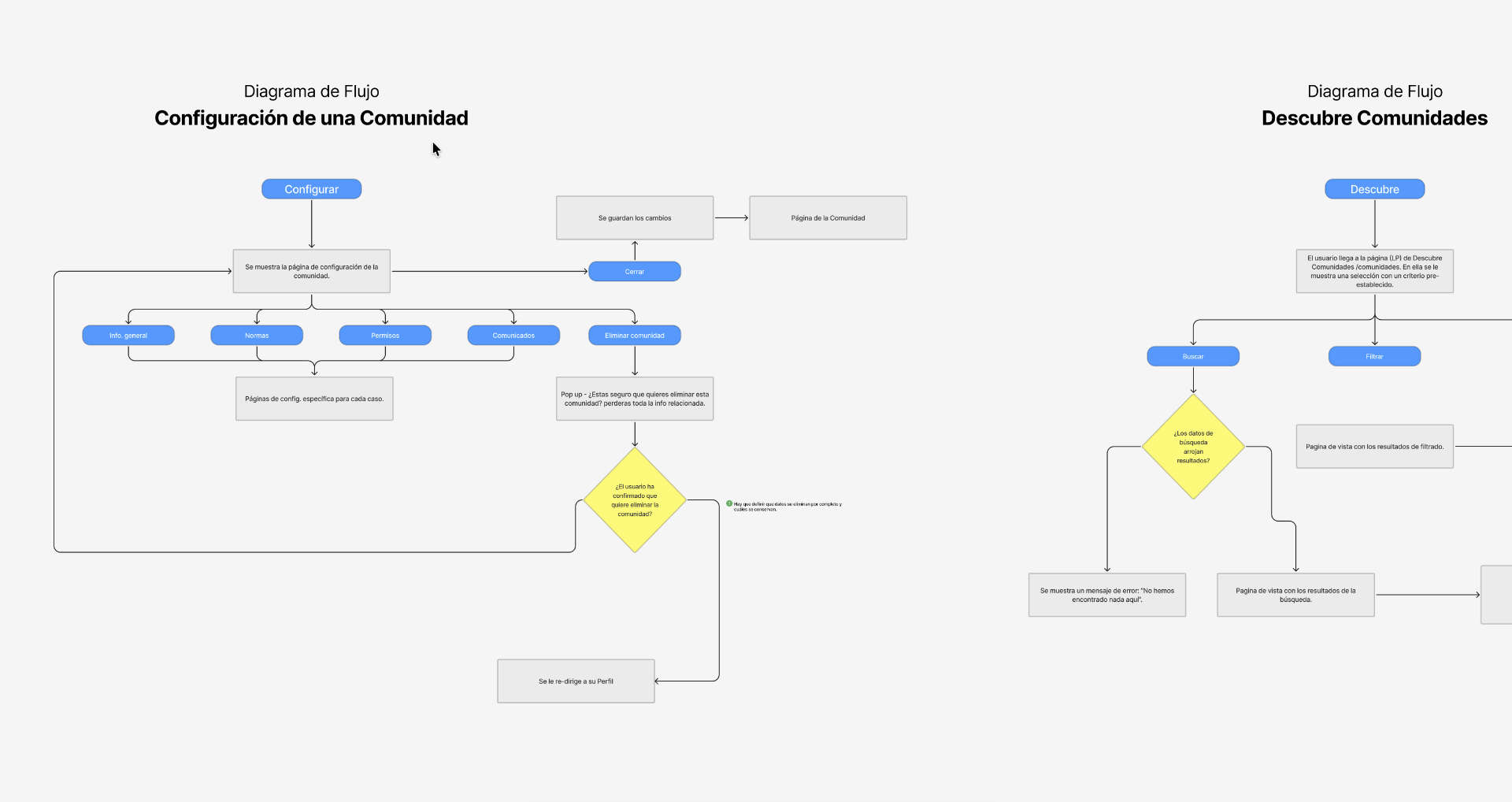The width and height of the screenshot is (1512, 802).
Task: Click the yellow '¿Los datos de búsqueda' diamond
Action: click(x=1193, y=447)
